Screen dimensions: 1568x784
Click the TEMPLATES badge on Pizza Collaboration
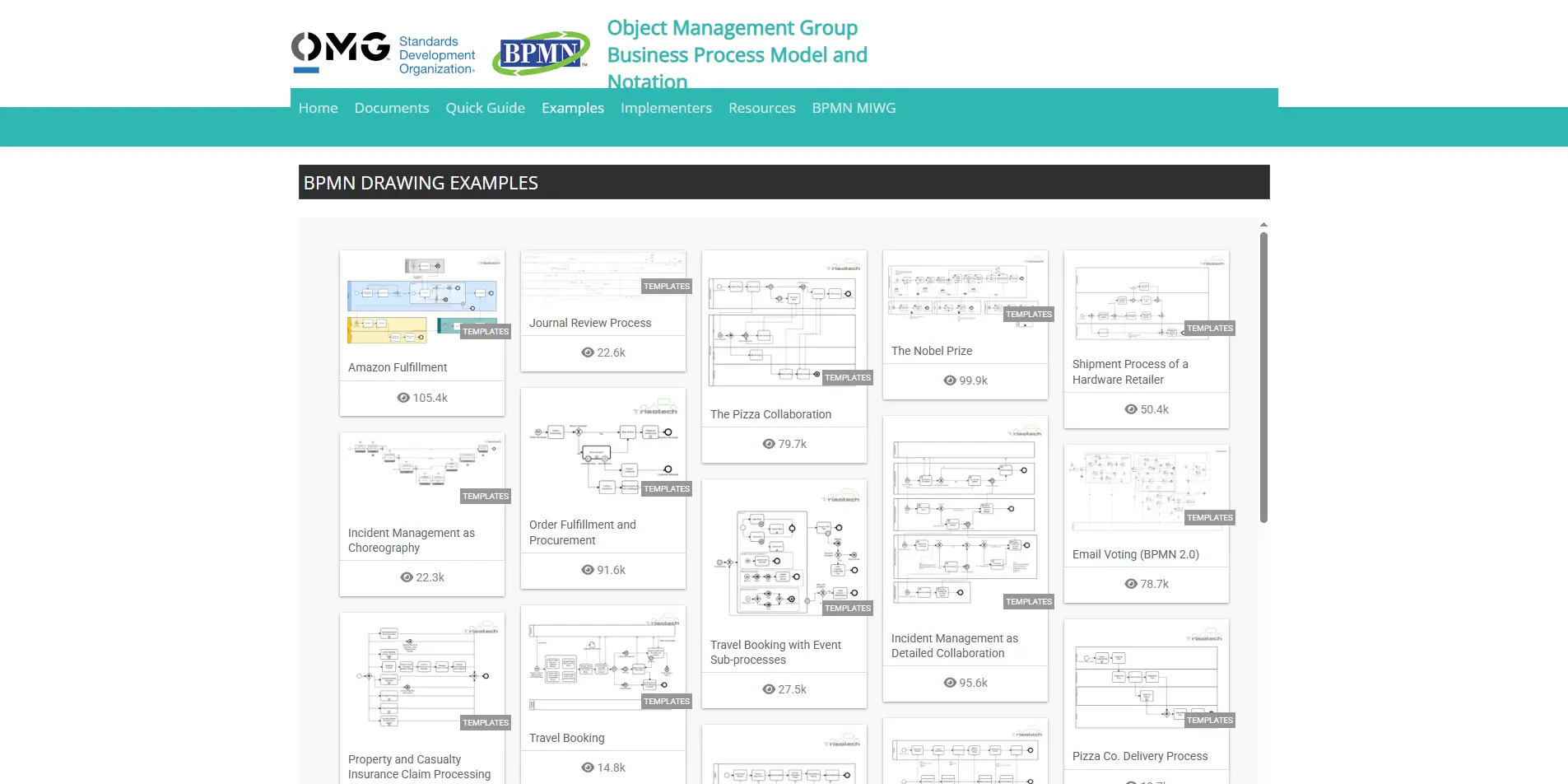[847, 378]
